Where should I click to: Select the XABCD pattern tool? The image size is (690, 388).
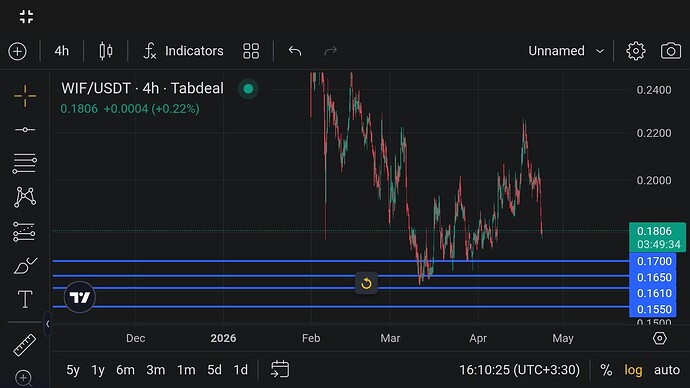[25, 197]
